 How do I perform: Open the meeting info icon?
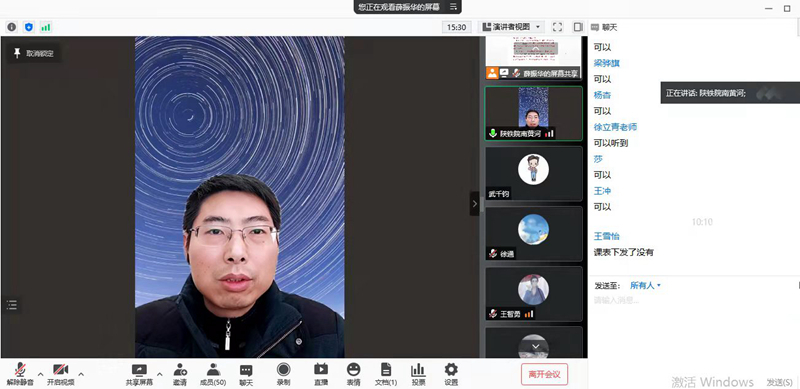pyautogui.click(x=11, y=27)
